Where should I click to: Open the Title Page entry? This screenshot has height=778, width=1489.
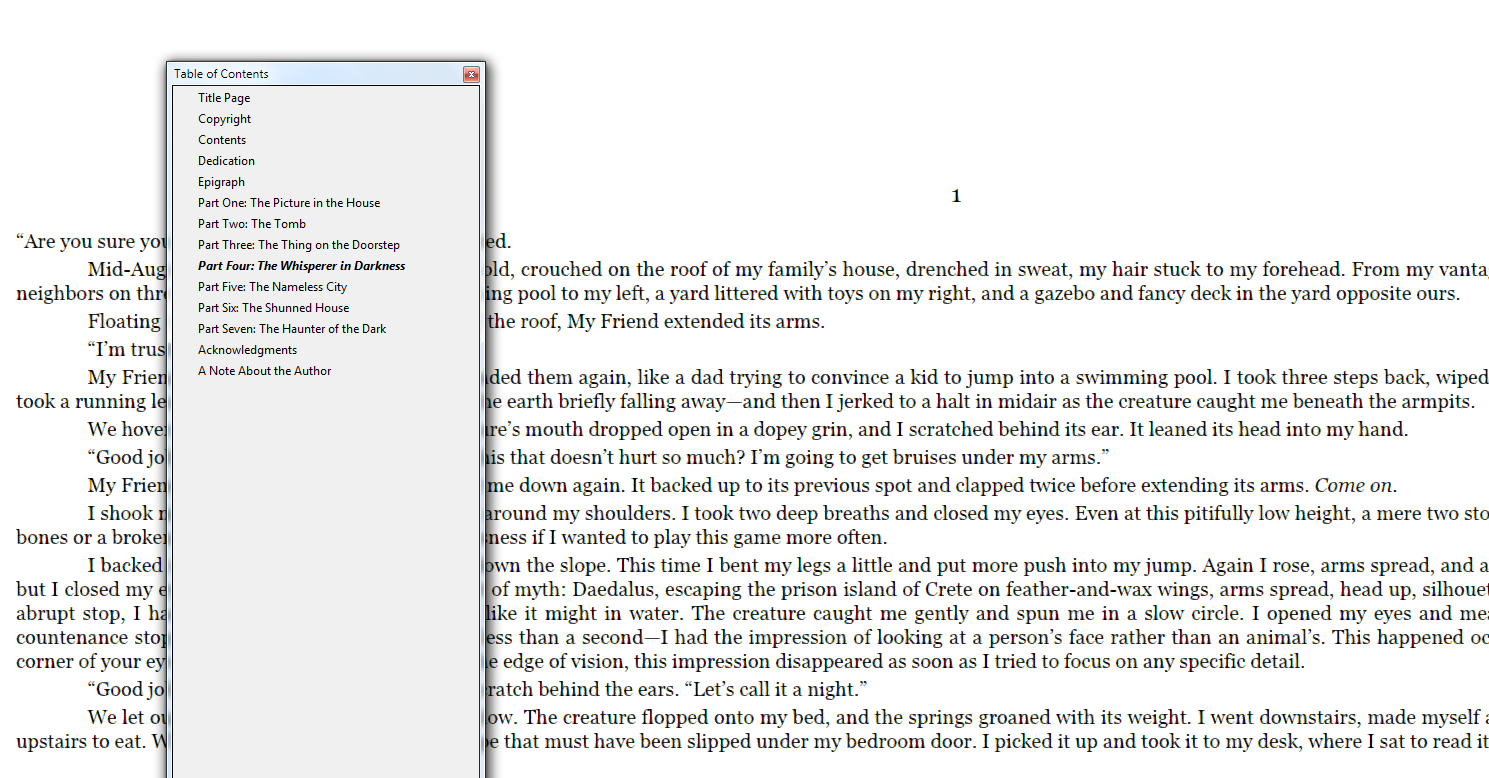click(x=224, y=98)
